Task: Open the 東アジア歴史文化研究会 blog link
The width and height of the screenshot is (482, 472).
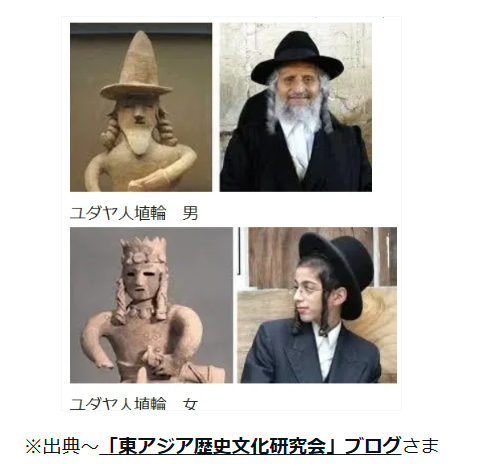Action: (250, 446)
